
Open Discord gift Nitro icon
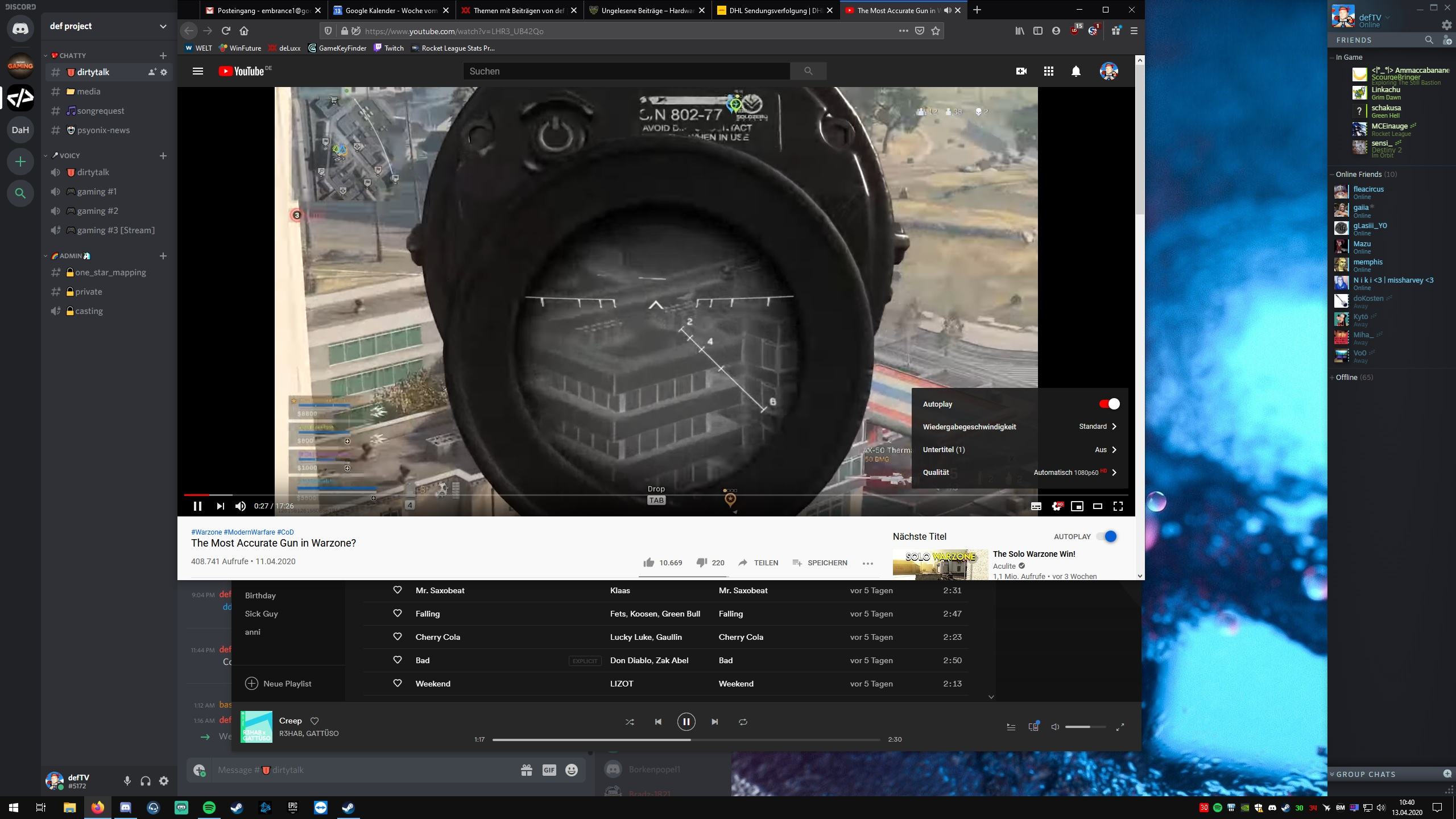[x=527, y=770]
